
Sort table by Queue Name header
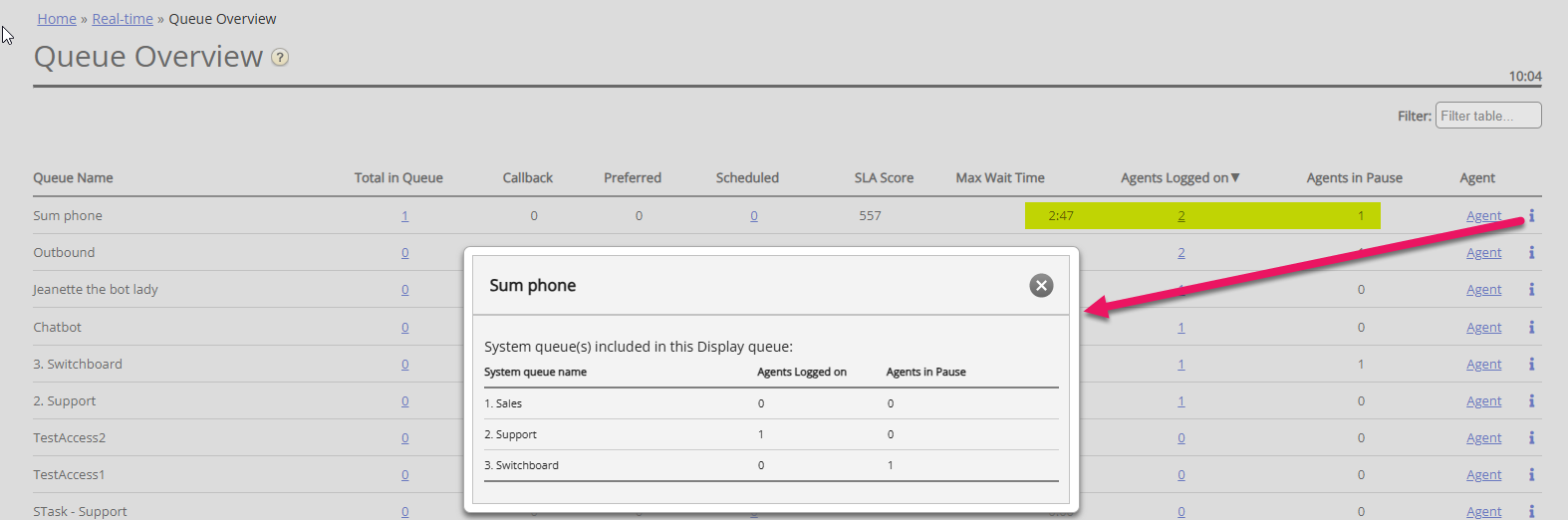pos(73,178)
